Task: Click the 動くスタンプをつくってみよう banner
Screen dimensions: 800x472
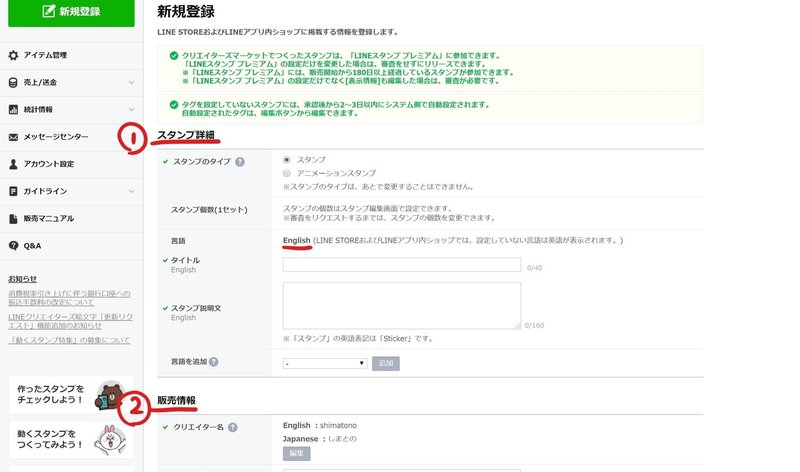Action: 71,439
